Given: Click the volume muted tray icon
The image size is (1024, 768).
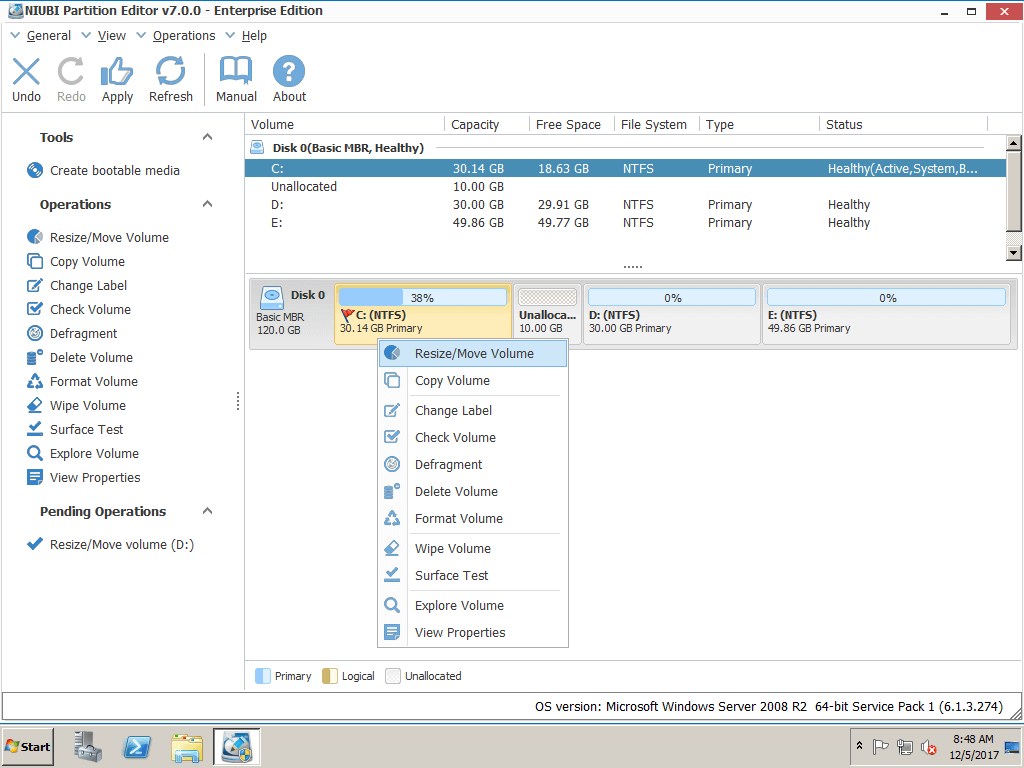Looking at the screenshot, I should 928,746.
